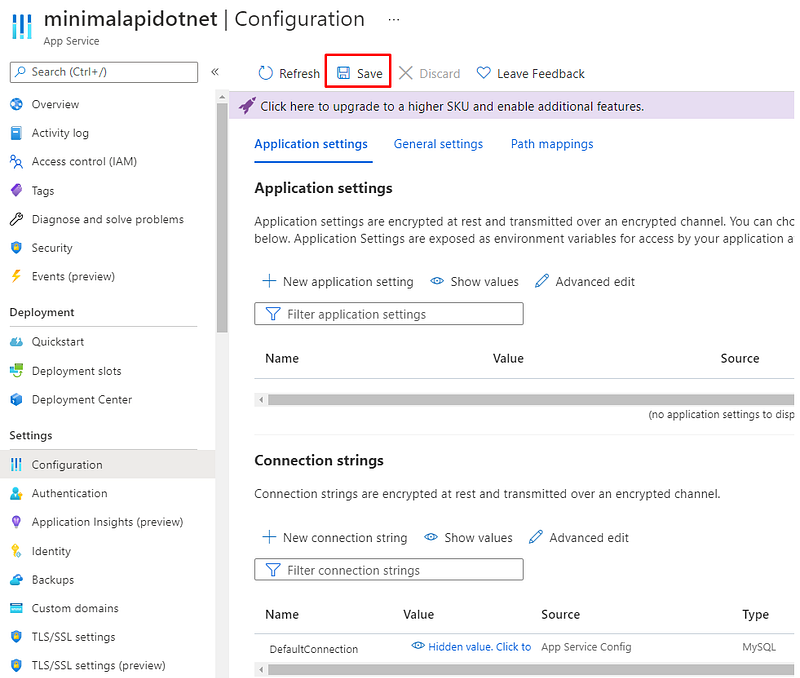Screen dimensions: 800x678
Task: Click the pencil icon for connection strings Advanced edit
Action: 536,537
